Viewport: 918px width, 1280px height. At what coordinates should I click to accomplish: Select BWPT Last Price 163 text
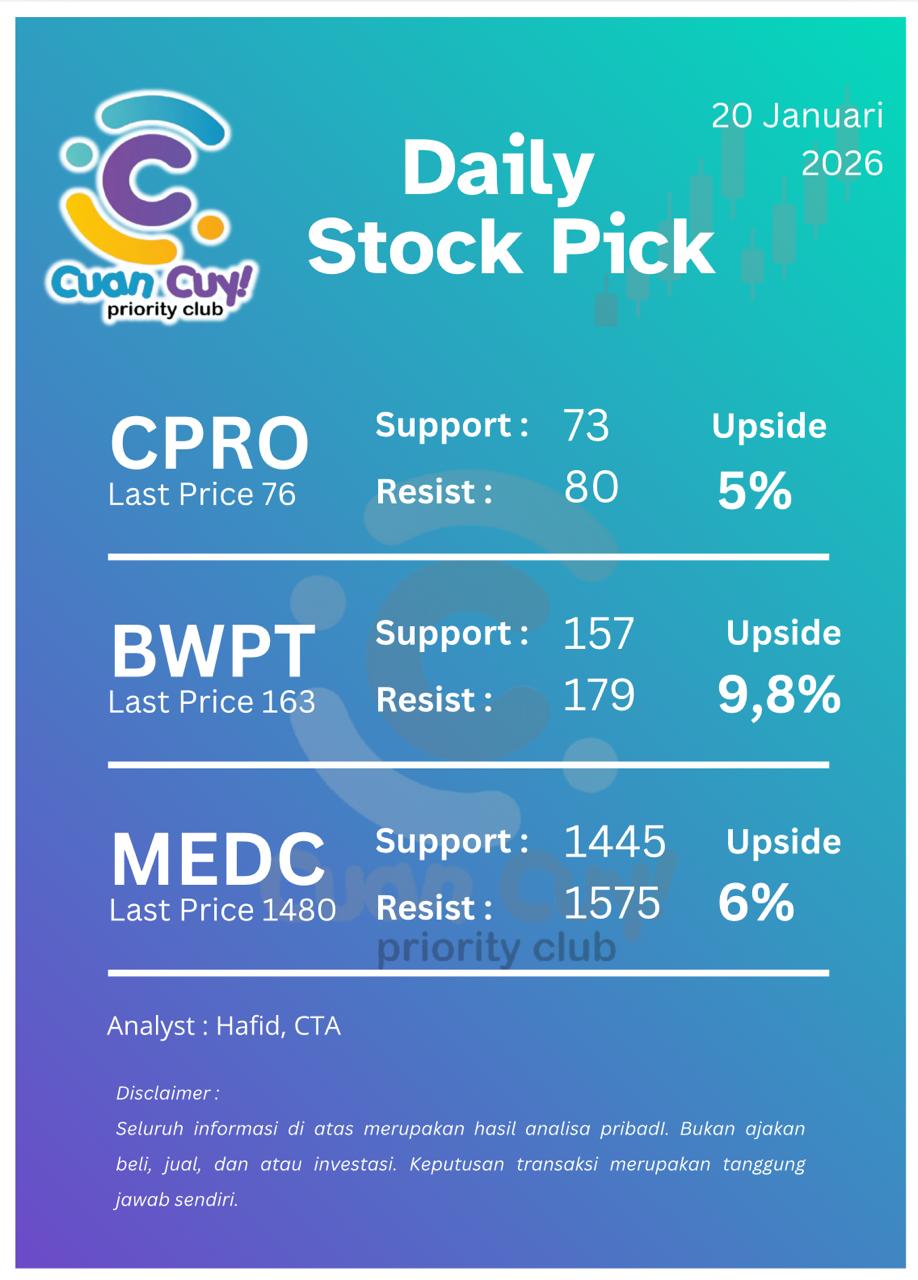pos(212,702)
